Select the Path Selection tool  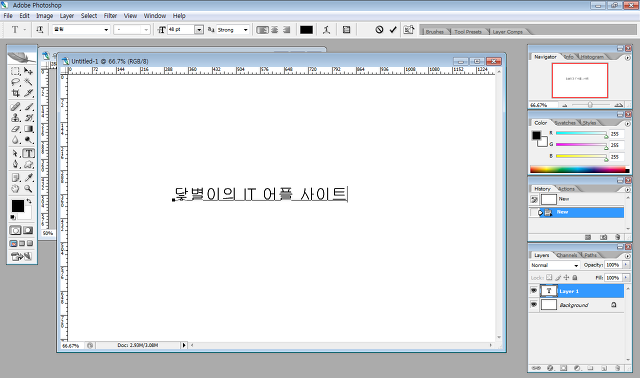pyautogui.click(x=16, y=153)
